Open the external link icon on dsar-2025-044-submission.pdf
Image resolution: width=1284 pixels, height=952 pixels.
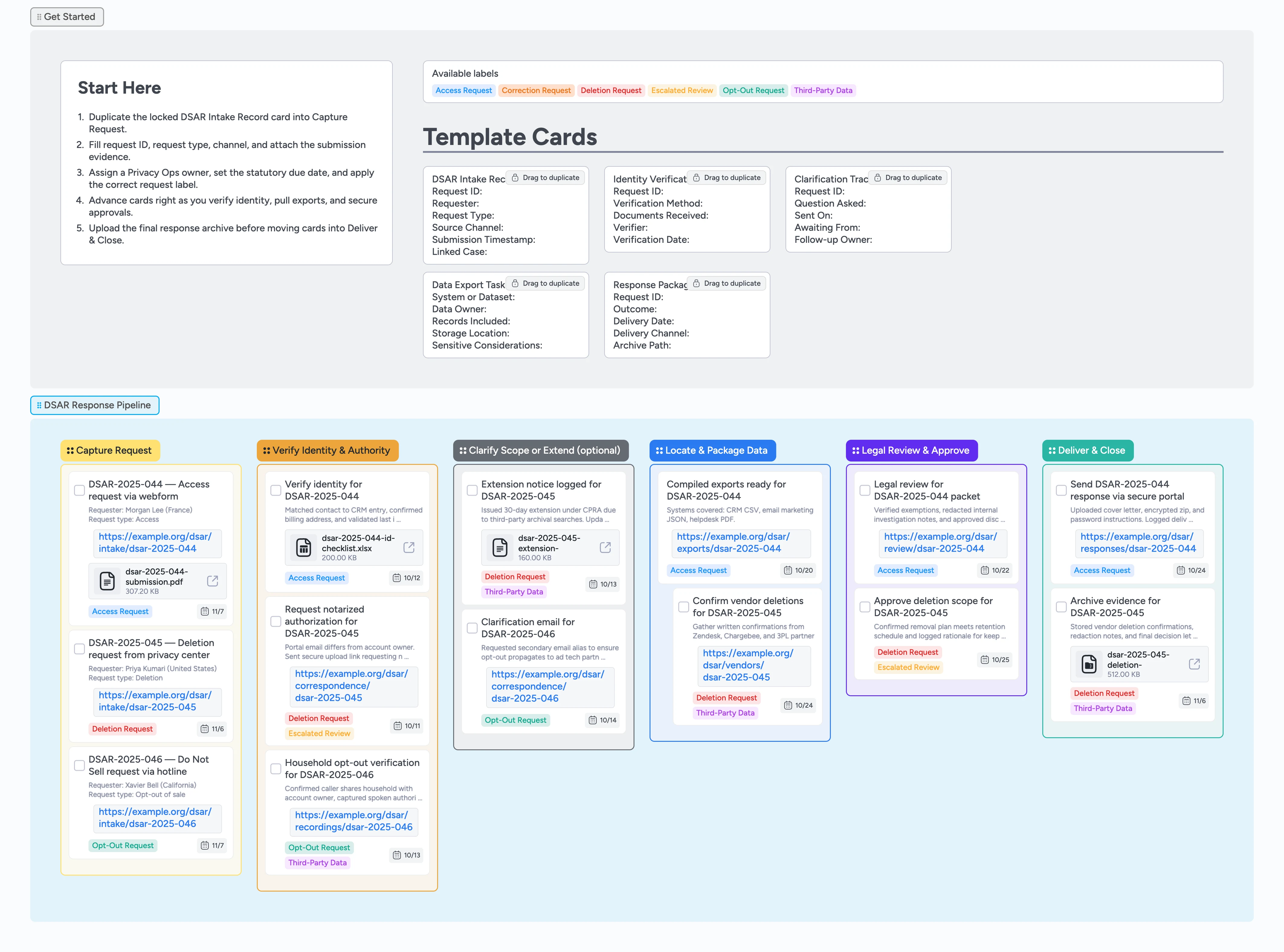[x=213, y=581]
